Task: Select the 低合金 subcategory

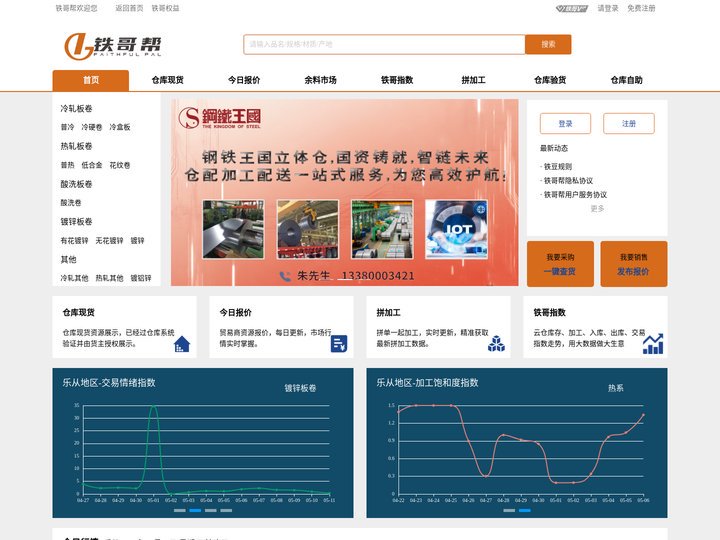Action: coord(92,165)
